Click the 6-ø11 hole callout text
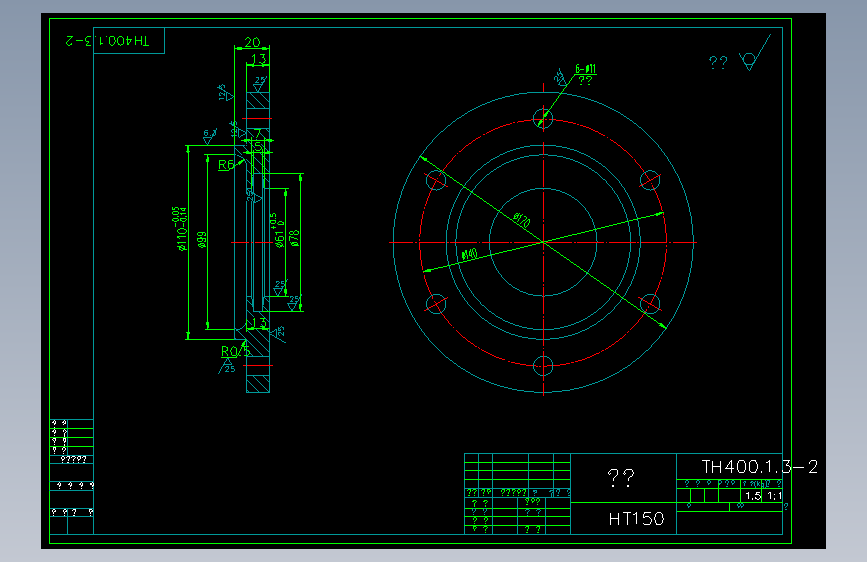 pos(586,69)
